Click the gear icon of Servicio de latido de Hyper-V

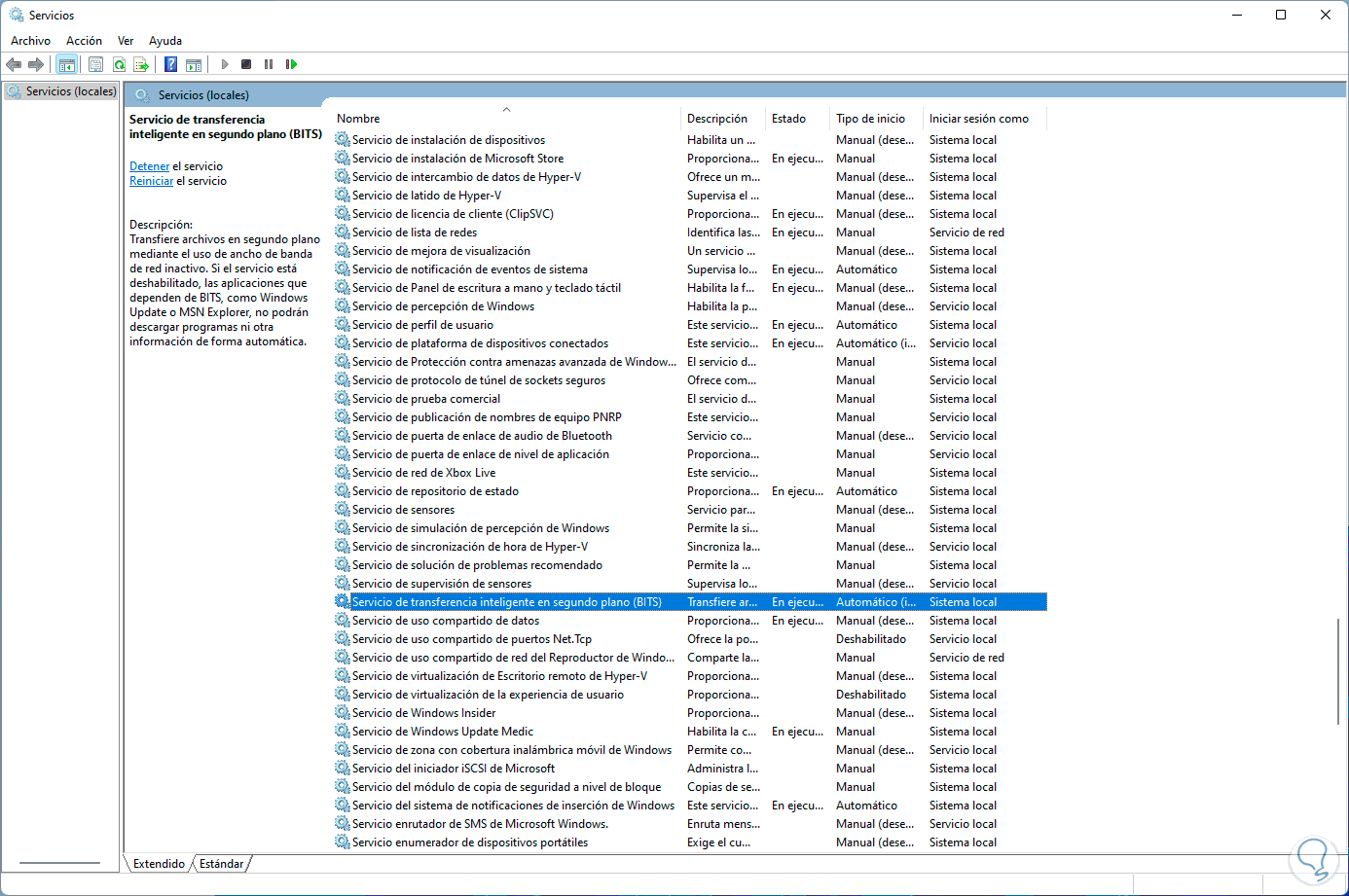pos(343,195)
